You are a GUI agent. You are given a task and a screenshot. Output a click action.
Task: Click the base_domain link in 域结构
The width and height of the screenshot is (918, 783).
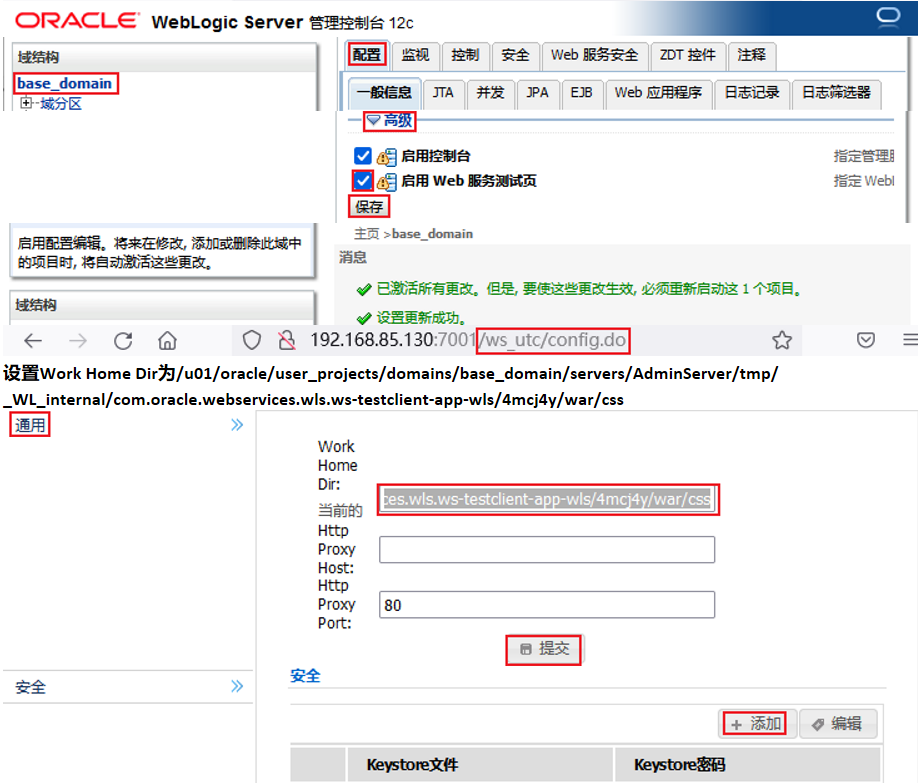pyautogui.click(x=65, y=84)
